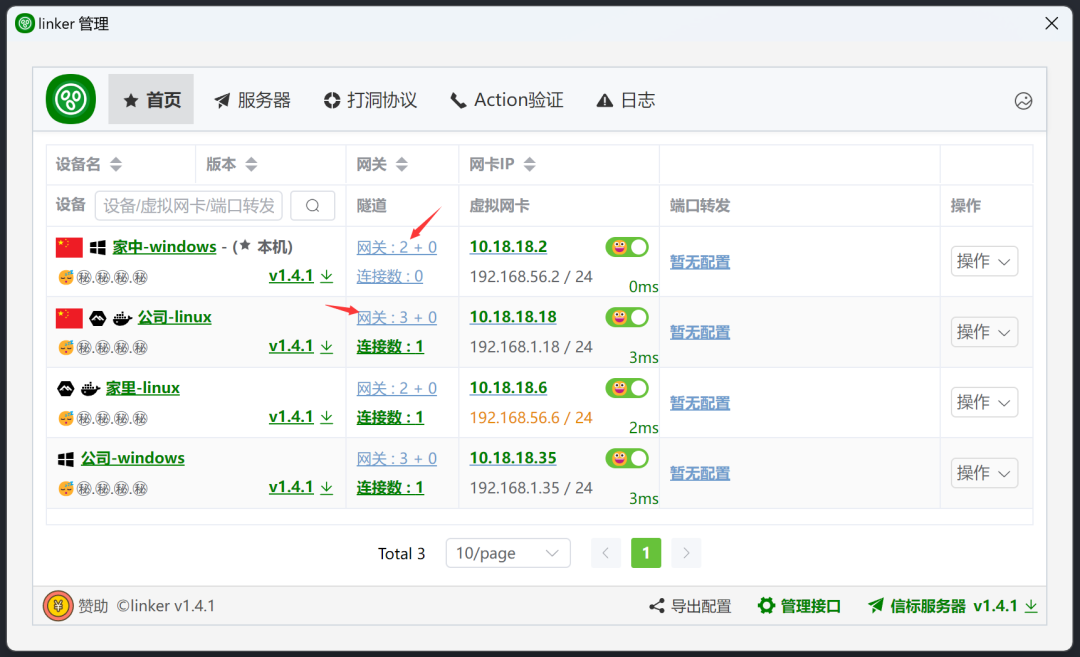Click 连接数 : 1 for 家里-linux
1080x657 pixels.
(390, 417)
